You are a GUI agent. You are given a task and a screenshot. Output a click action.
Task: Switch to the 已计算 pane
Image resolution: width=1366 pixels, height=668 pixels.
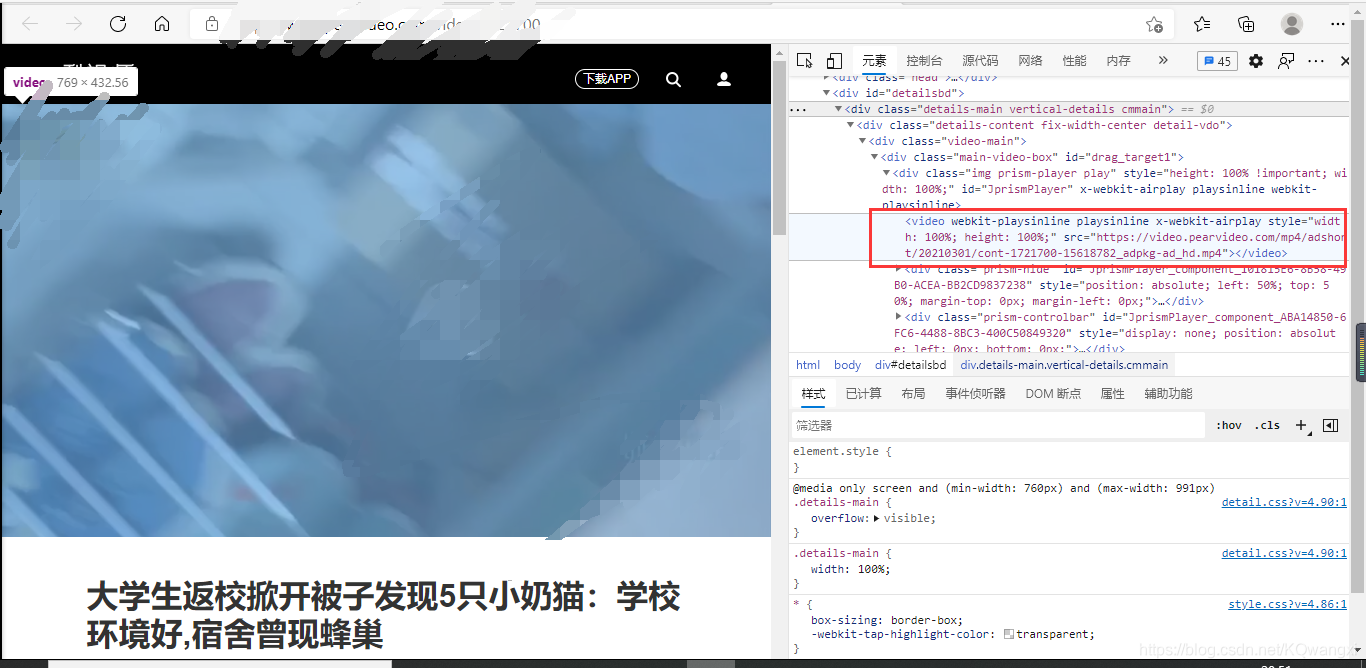coord(863,393)
